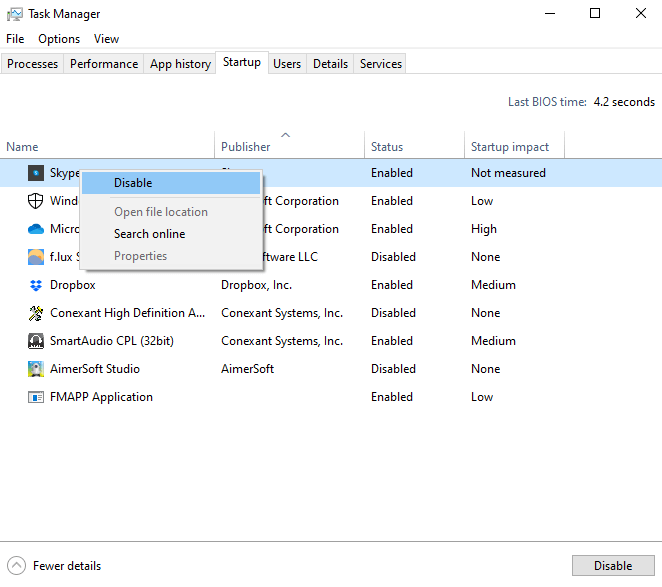Screen dimensions: 662x587
Task: Switch to the App history tab
Action: pyautogui.click(x=180, y=64)
